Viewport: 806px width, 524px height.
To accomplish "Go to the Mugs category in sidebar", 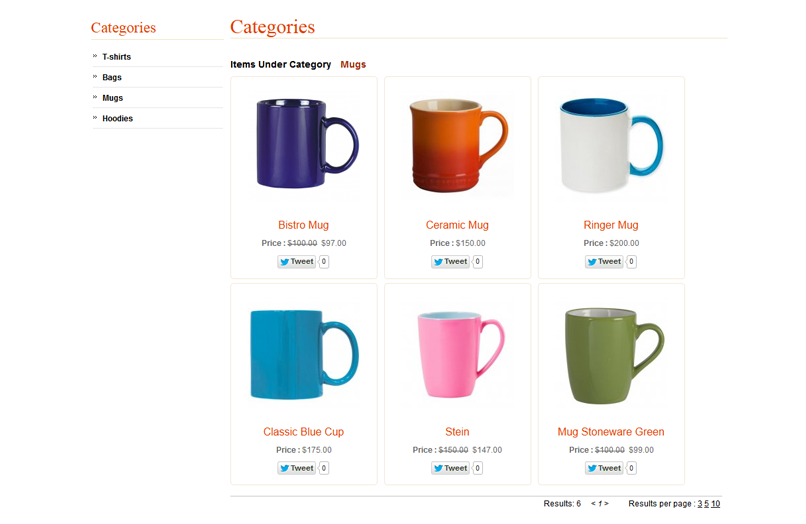I will pyautogui.click(x=112, y=98).
